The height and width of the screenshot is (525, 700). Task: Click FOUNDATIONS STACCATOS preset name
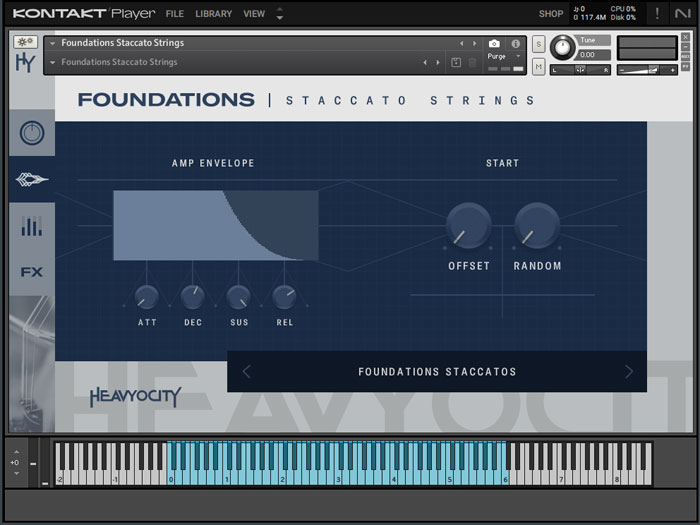(437, 372)
